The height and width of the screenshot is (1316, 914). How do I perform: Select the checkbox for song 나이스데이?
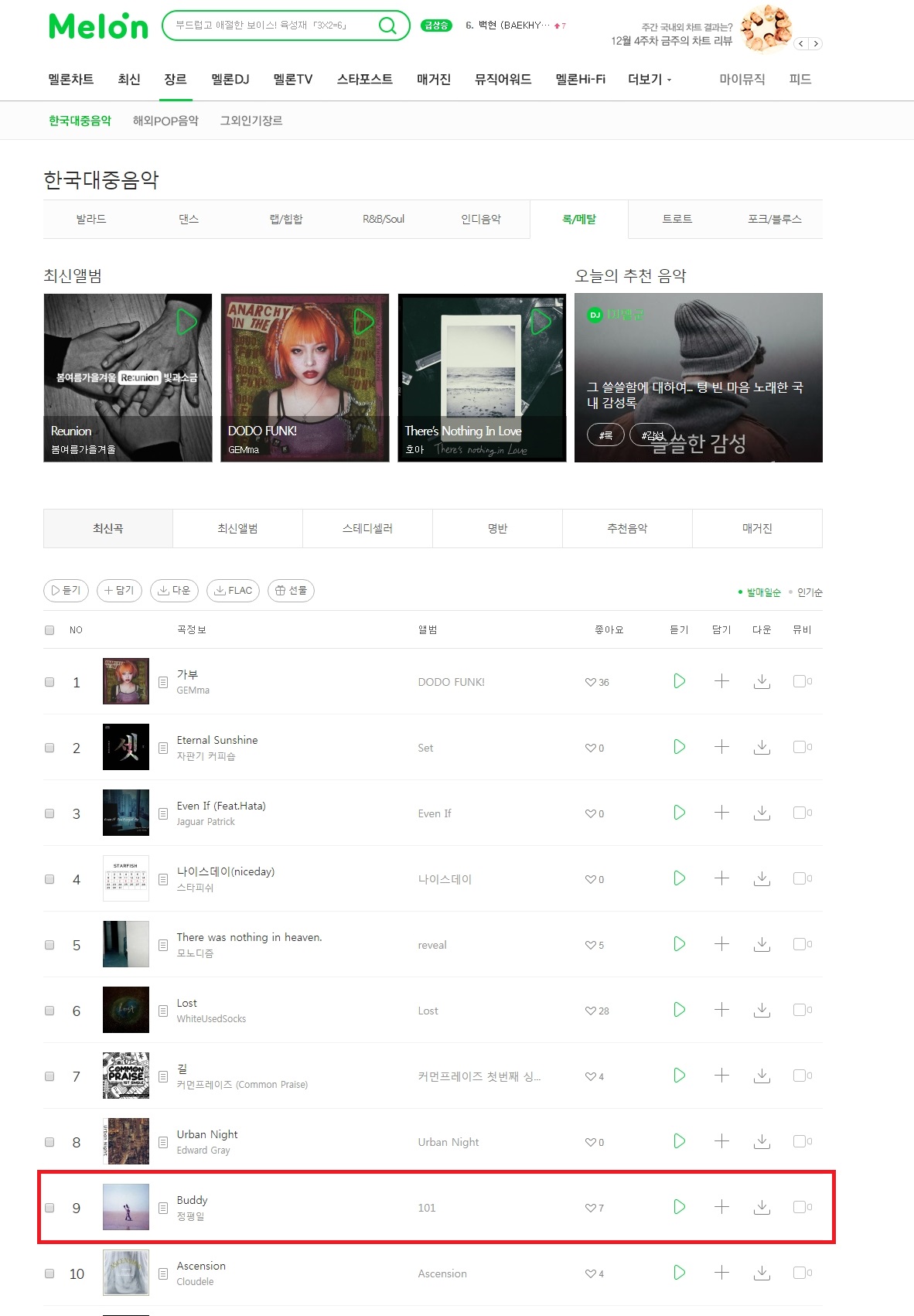[x=49, y=879]
